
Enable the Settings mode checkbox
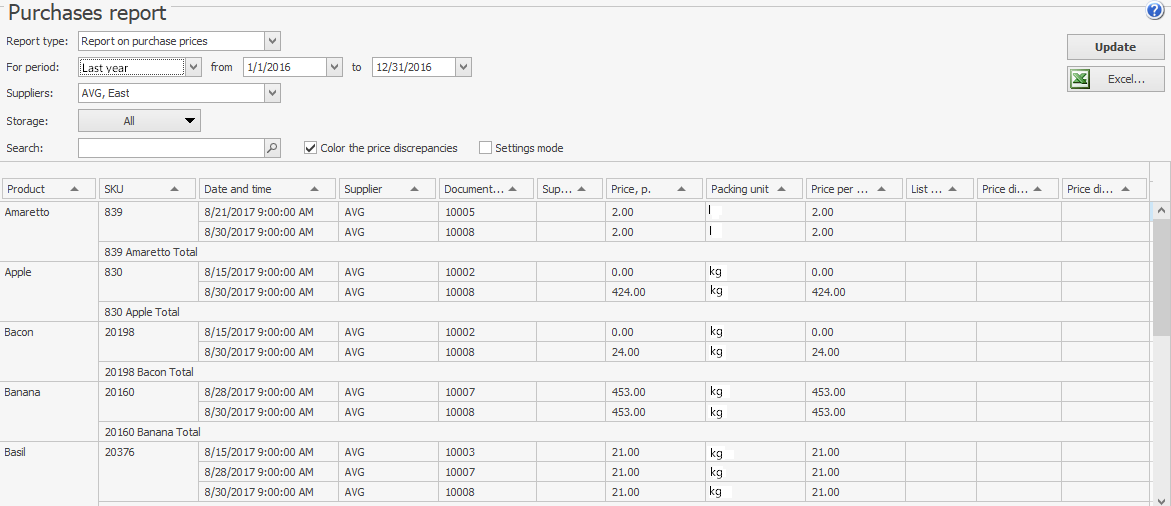tap(486, 148)
